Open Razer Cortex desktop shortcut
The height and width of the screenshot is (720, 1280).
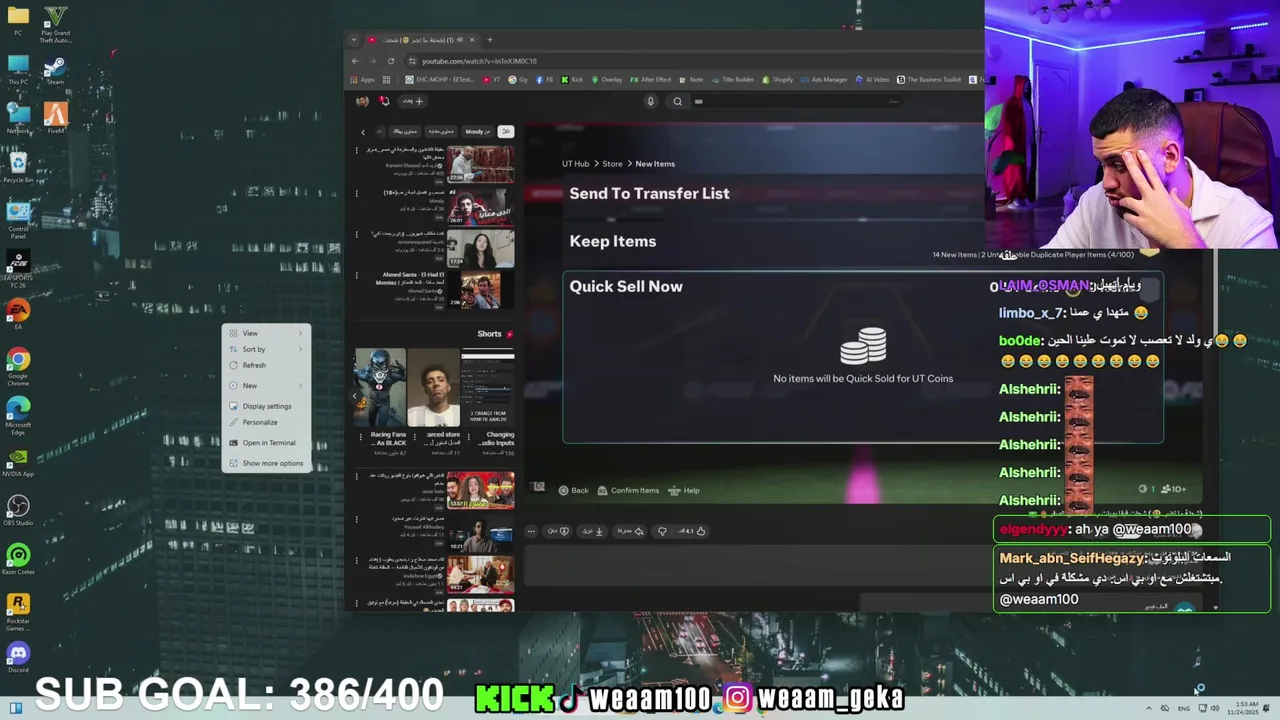click(x=18, y=559)
